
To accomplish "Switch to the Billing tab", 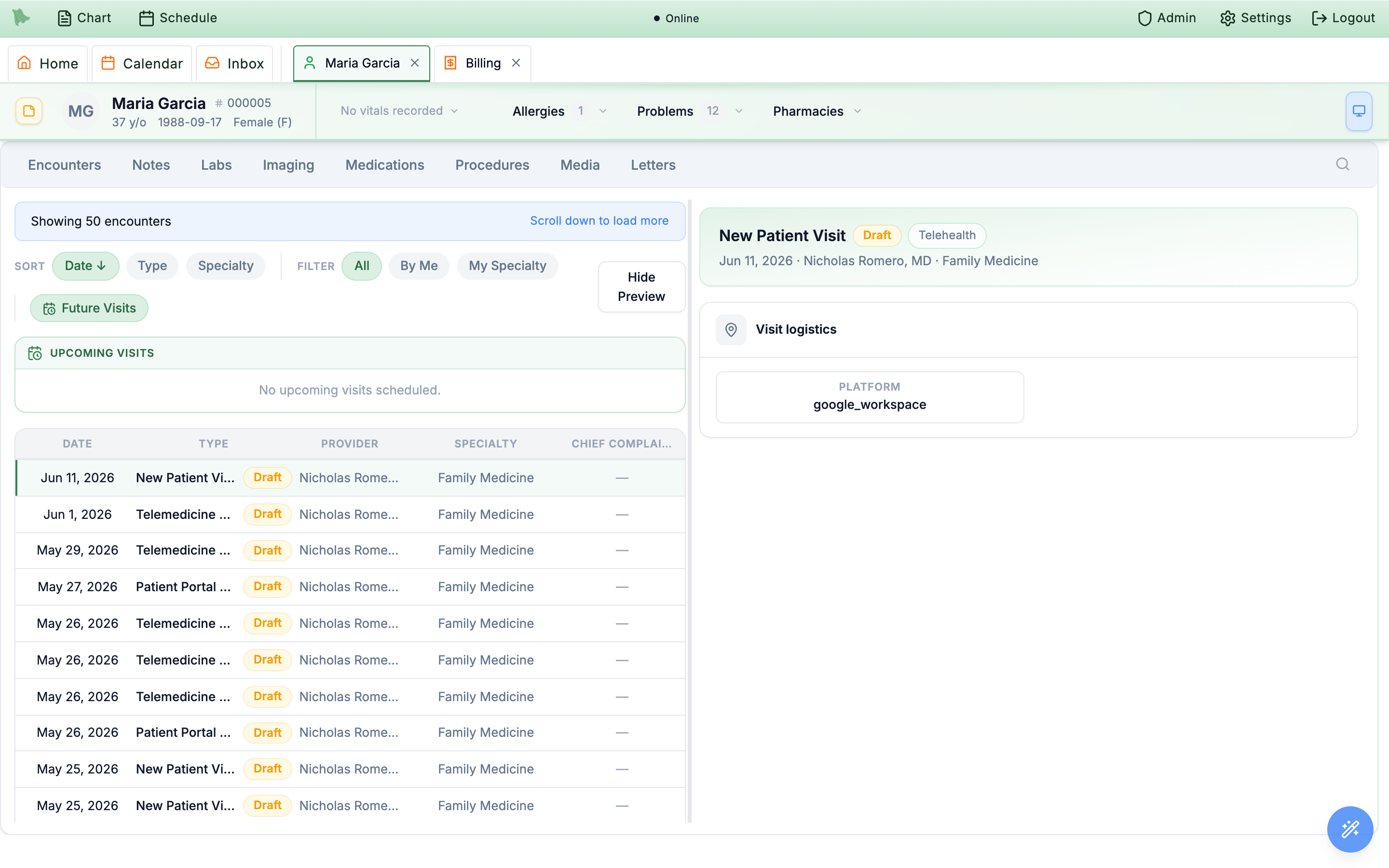I will pos(482,63).
